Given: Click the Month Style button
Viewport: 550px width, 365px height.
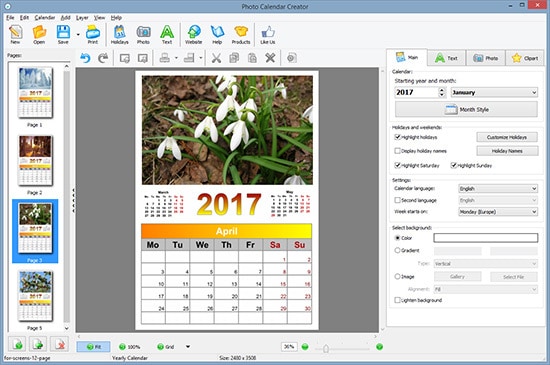Looking at the screenshot, I should 466,109.
